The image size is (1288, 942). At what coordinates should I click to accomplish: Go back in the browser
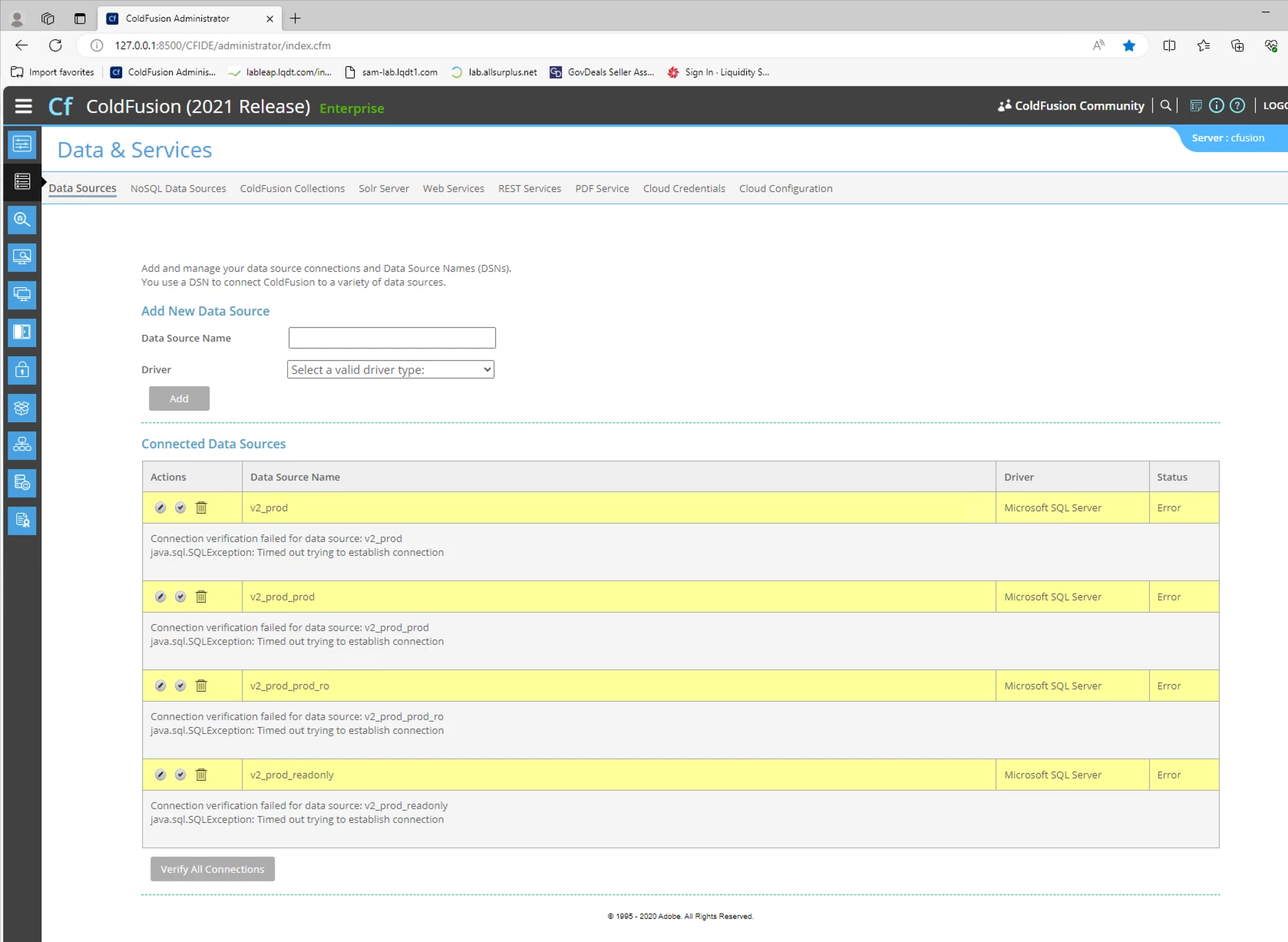coord(21,45)
